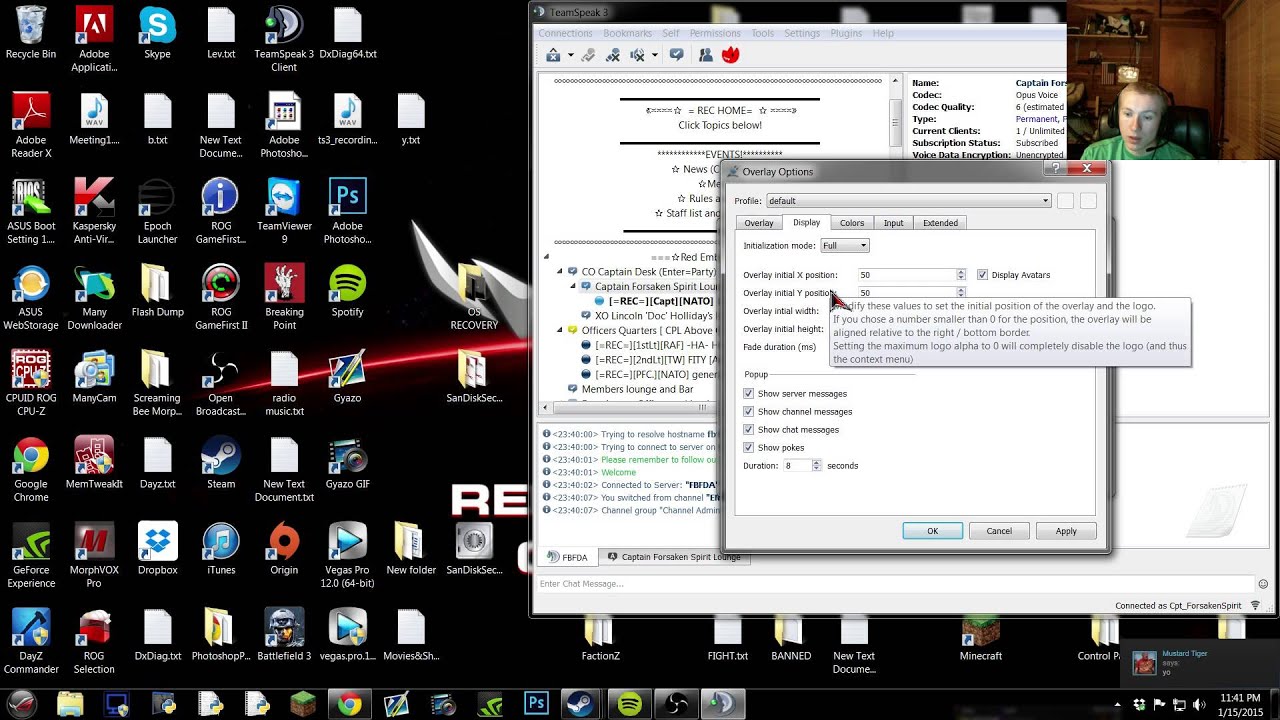
Task: Click the Connect toolbar icon in TeamSpeak
Action: pyautogui.click(x=553, y=55)
